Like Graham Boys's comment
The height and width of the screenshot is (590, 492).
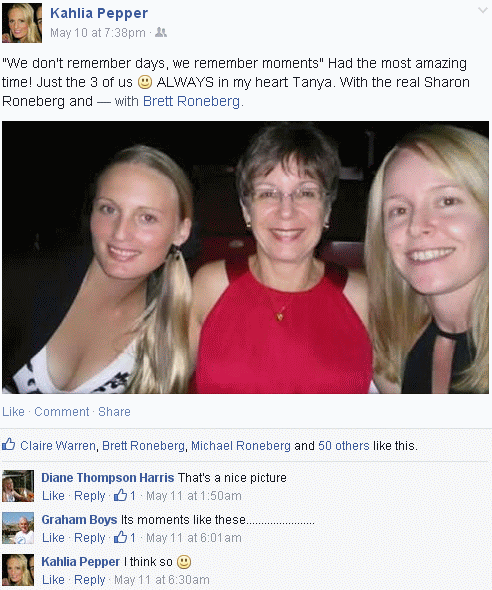[x=53, y=538]
